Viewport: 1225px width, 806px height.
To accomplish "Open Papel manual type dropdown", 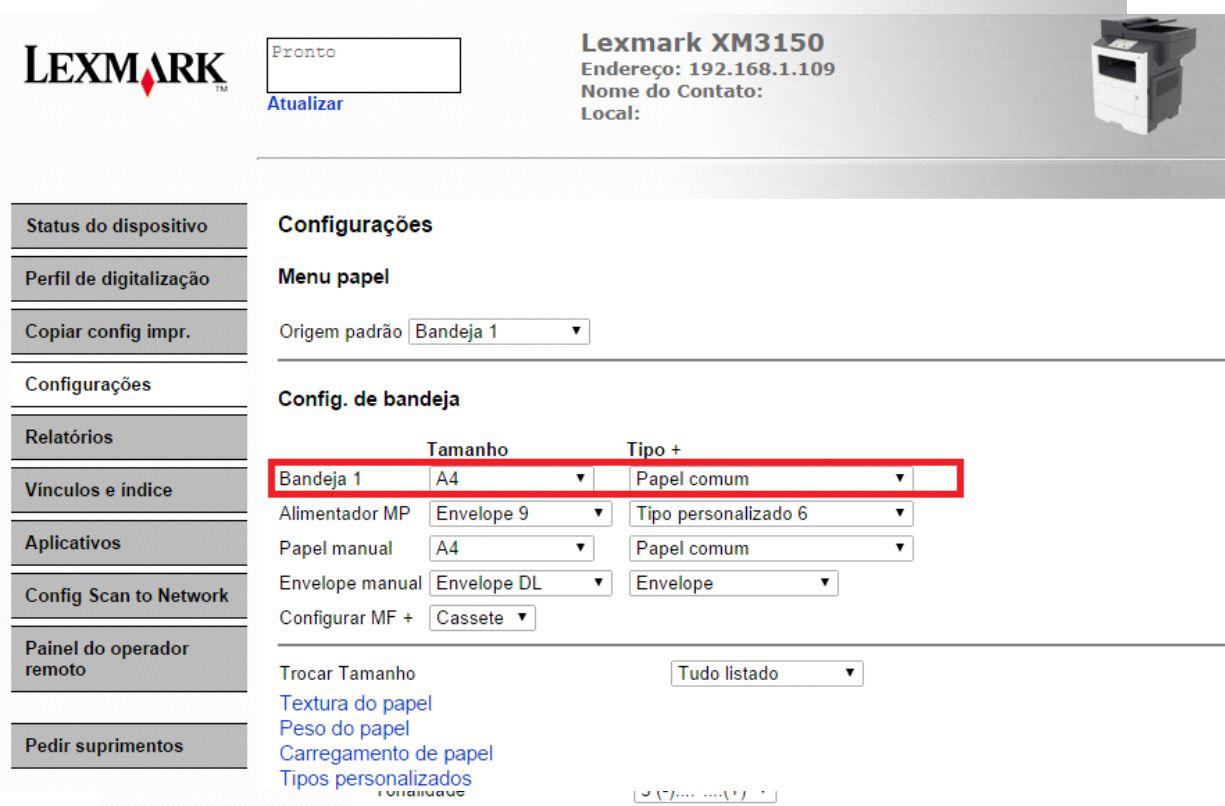I will click(x=771, y=548).
